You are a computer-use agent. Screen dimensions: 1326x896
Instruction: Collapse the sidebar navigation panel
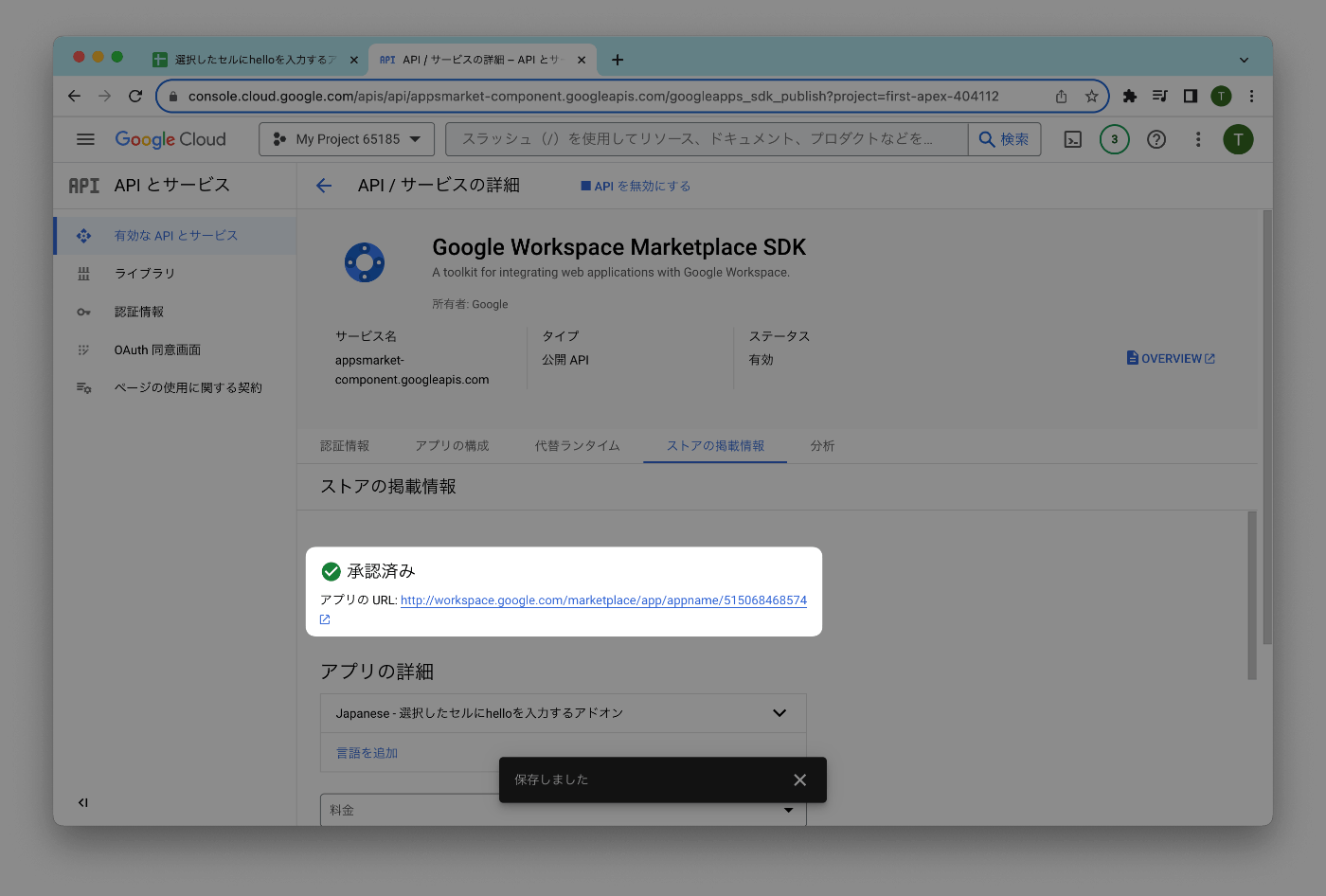(x=83, y=802)
